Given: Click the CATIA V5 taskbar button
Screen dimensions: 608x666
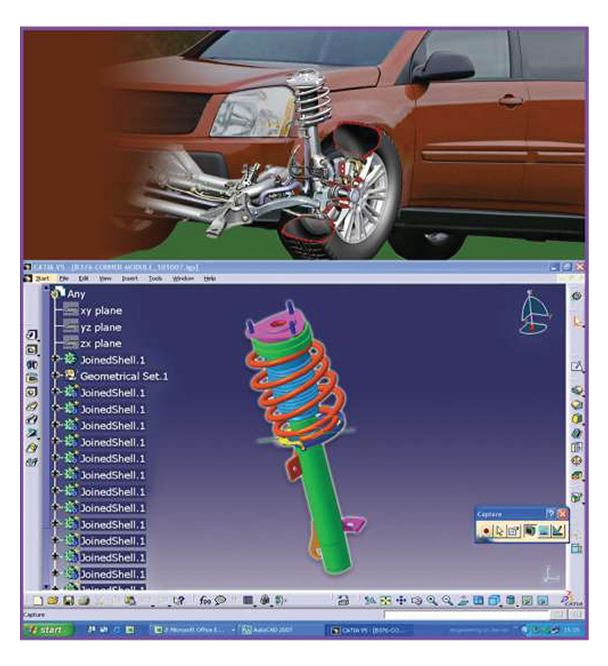Looking at the screenshot, I should 370,630.
